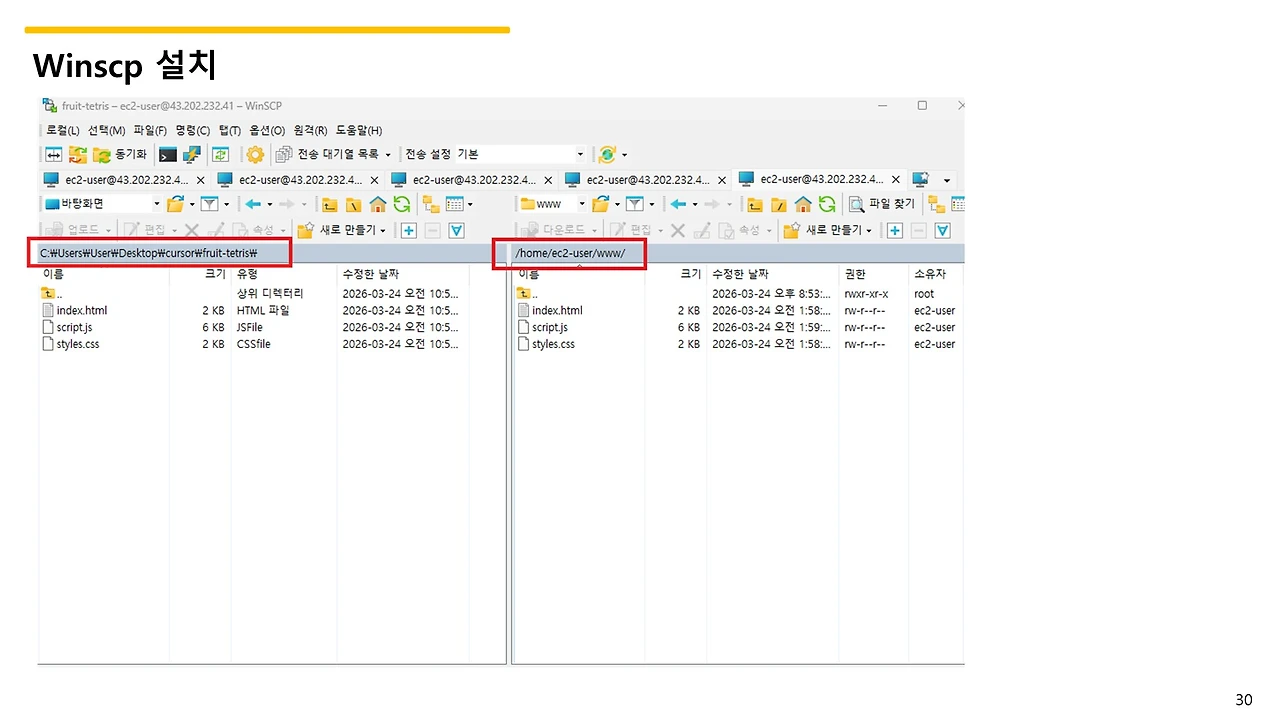1280x720 pixels.
Task: Click the local directory tree icon
Action: point(431,204)
